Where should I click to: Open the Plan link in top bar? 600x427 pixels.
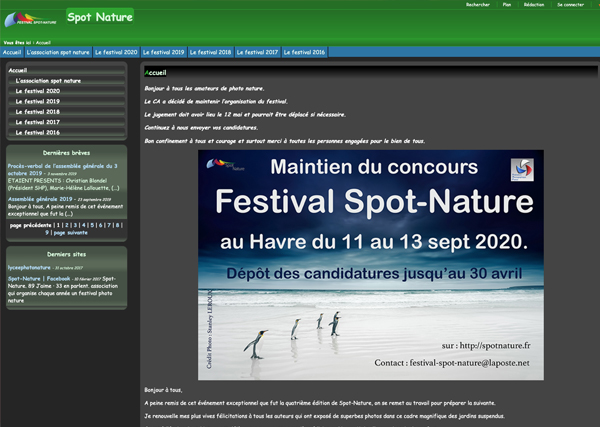(507, 5)
